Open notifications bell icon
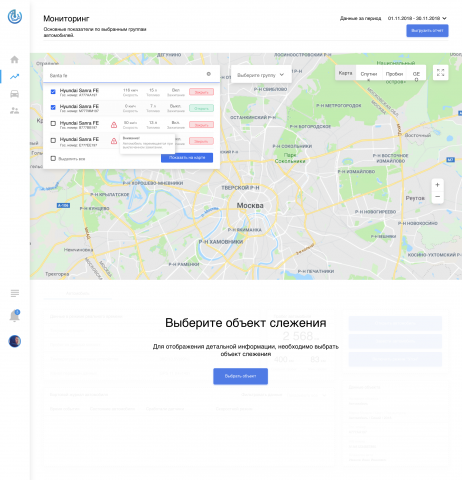Image resolution: width=462 pixels, height=480 pixels. (x=14, y=316)
